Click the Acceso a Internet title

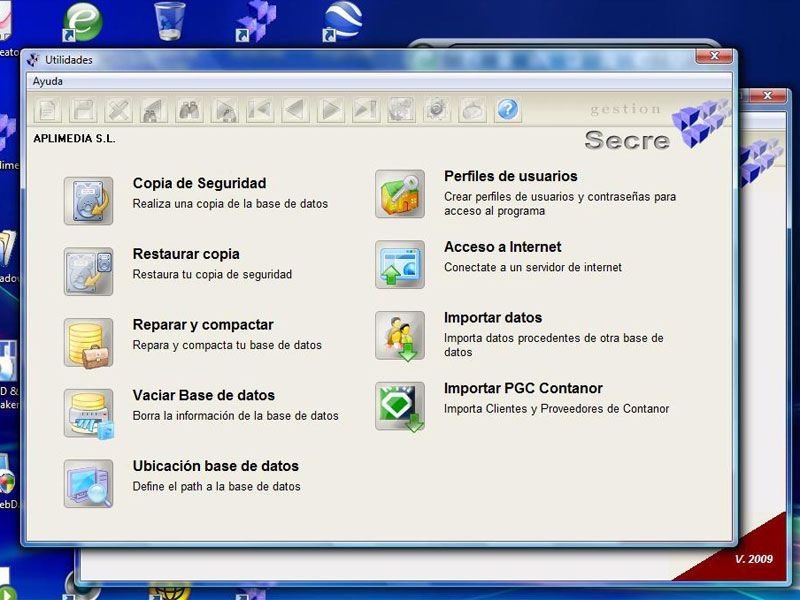point(503,247)
